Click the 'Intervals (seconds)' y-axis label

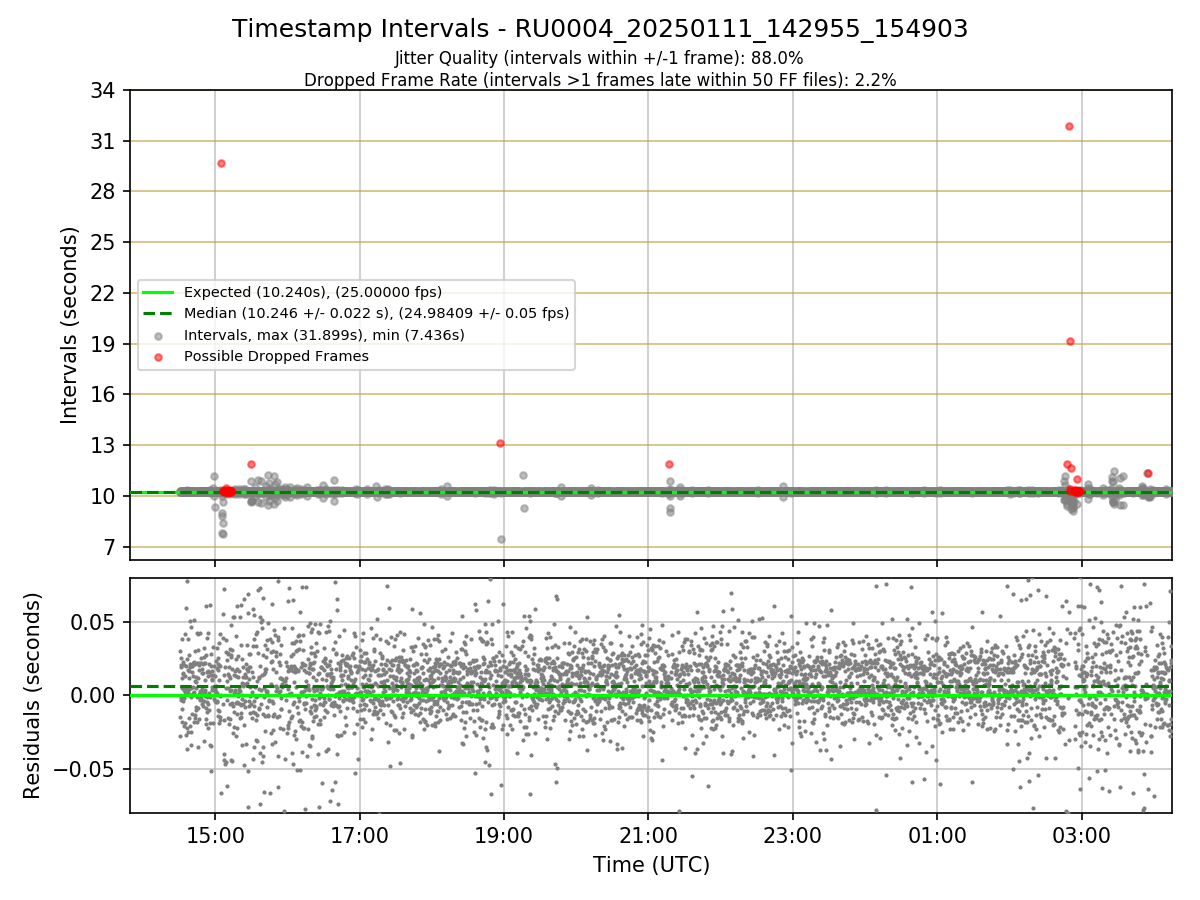pyautogui.click(x=70, y=325)
